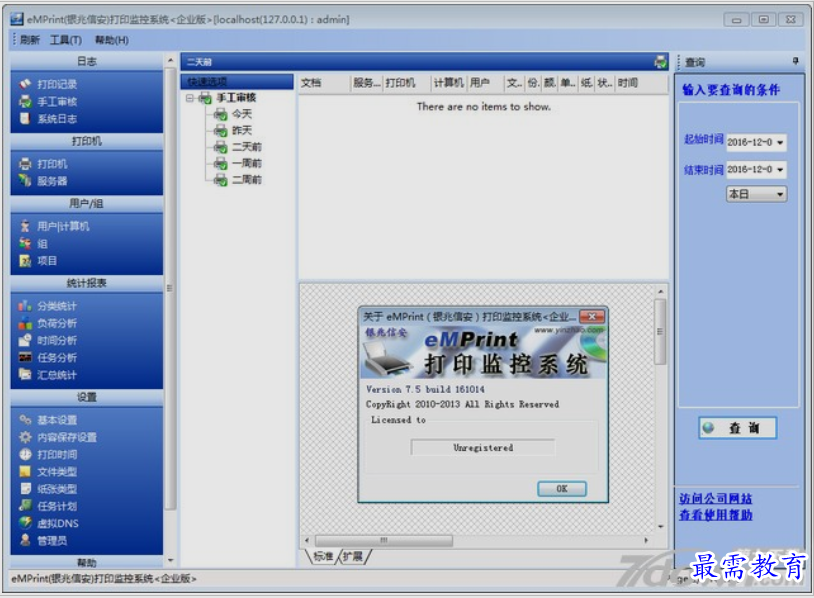Open 管理员 administrator settings
The width and height of the screenshot is (814, 598).
(x=52, y=540)
